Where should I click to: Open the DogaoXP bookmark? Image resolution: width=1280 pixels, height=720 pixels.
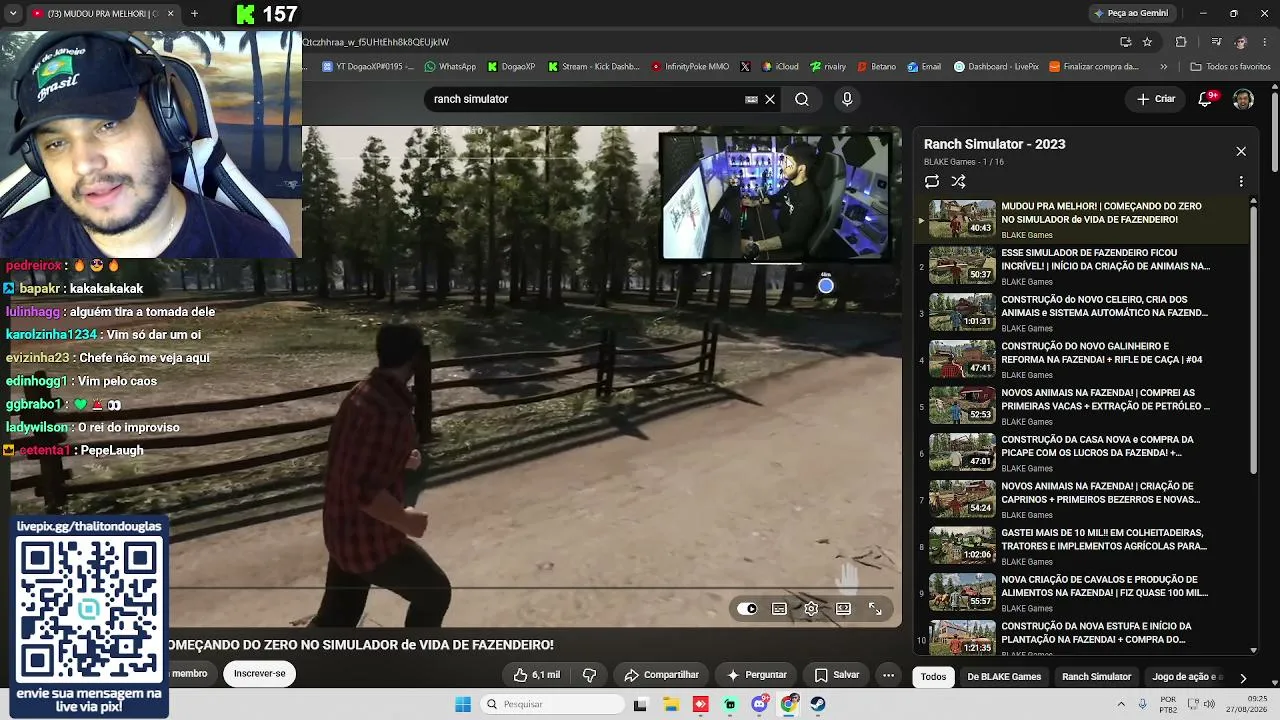point(511,67)
